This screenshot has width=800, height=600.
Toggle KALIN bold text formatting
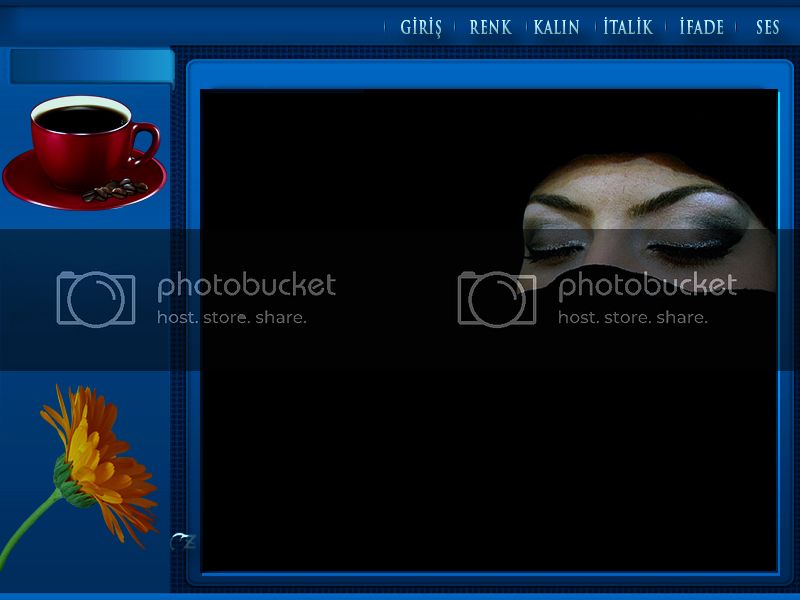557,27
